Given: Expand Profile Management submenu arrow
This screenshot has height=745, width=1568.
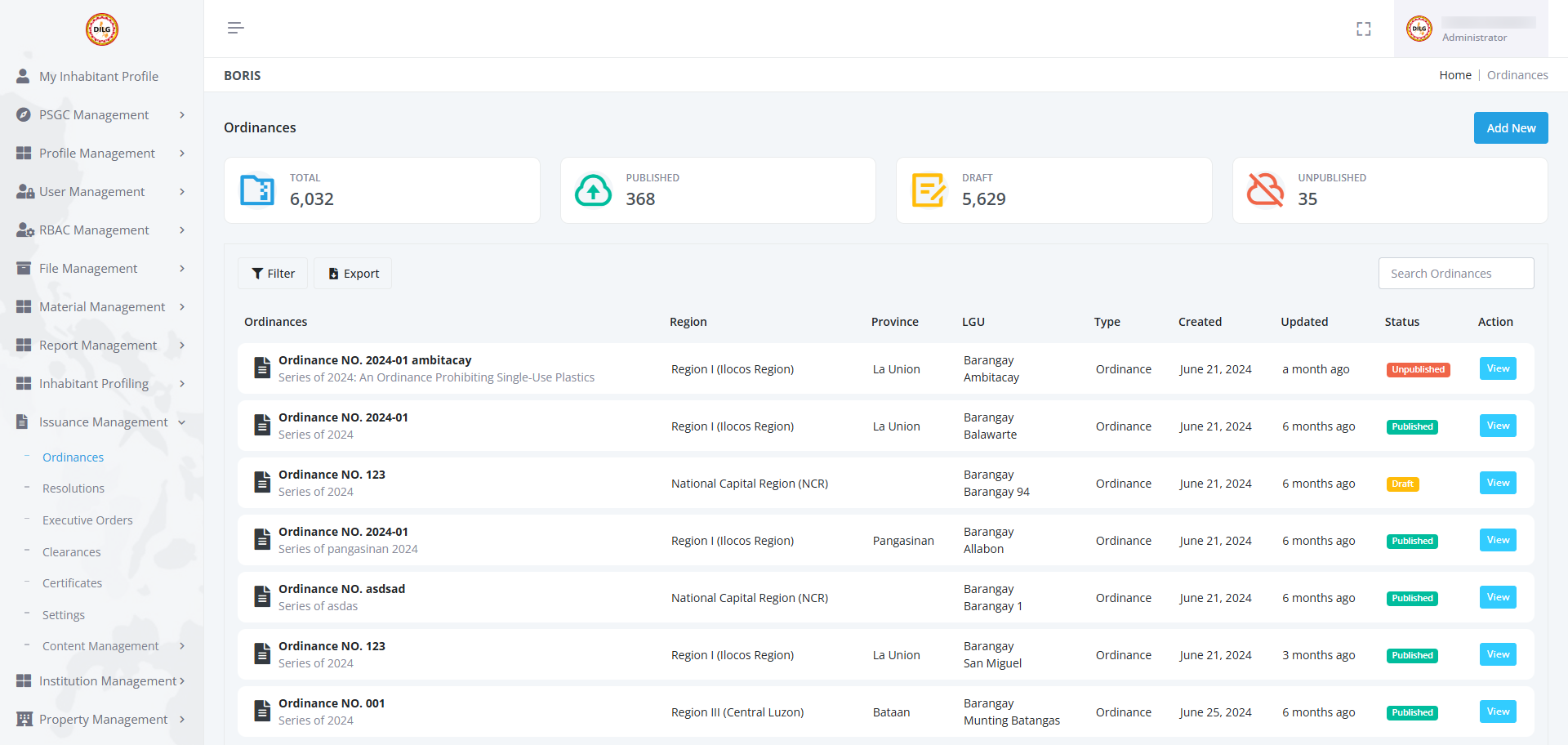Looking at the screenshot, I should [182, 154].
